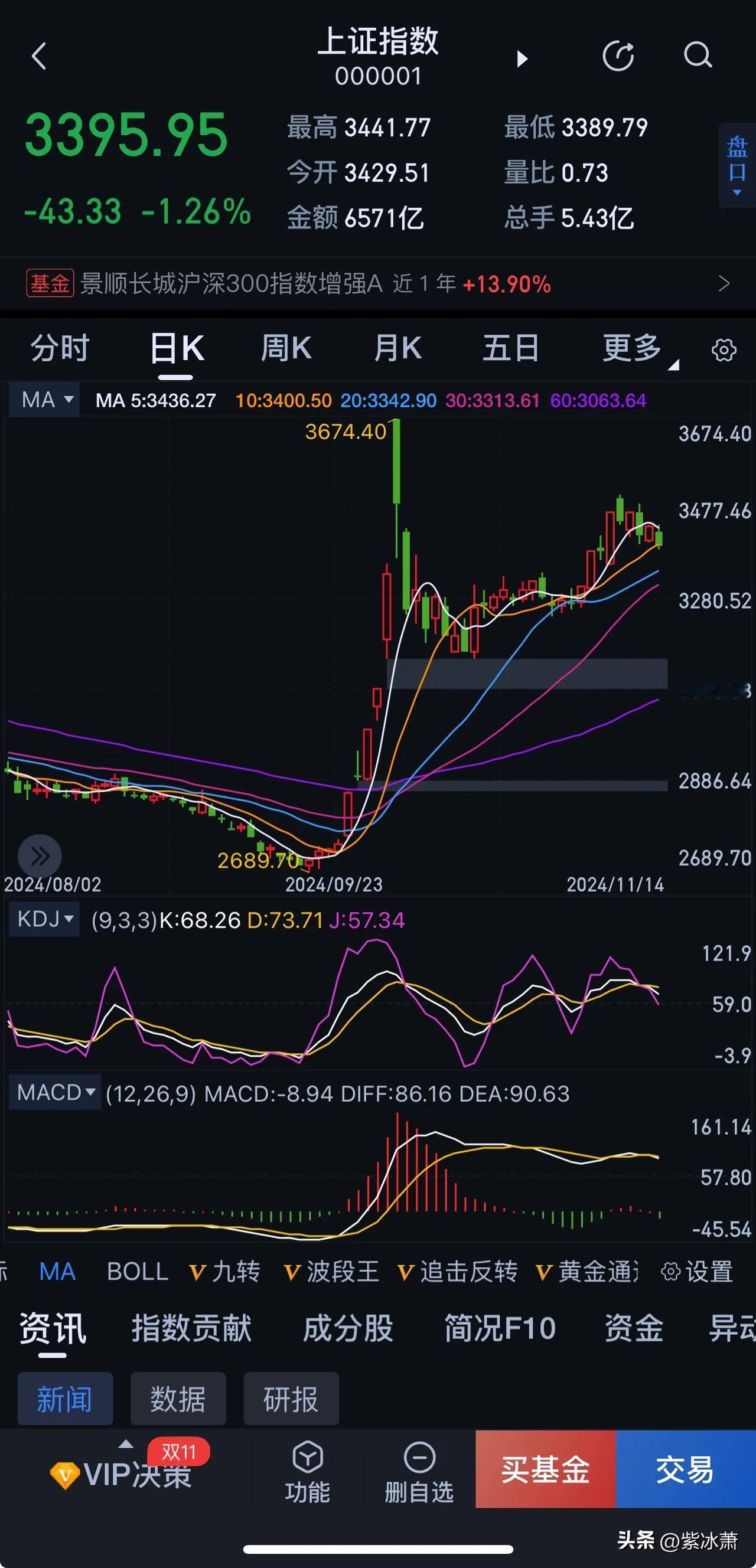Image resolution: width=756 pixels, height=1568 pixels.
Task: Expand VIP决策 up-arrow menu
Action: (x=125, y=1443)
